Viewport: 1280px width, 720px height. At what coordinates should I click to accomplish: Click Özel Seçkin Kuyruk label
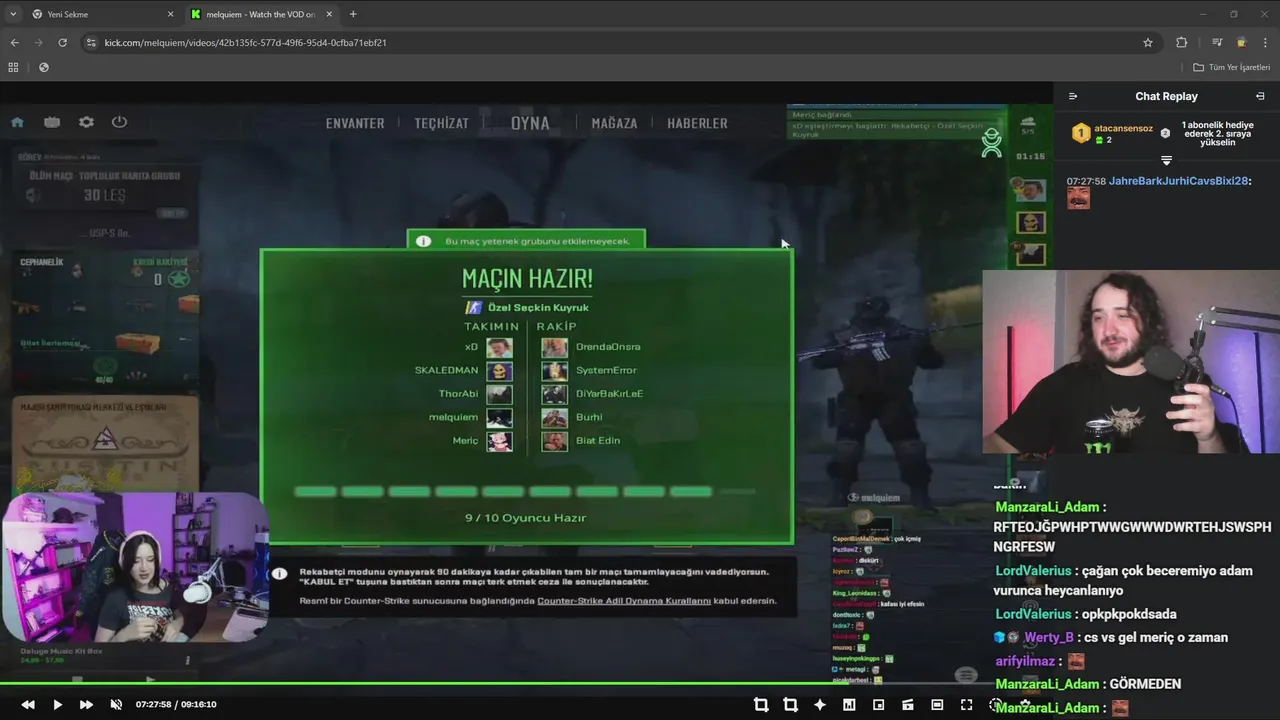pyautogui.click(x=538, y=308)
